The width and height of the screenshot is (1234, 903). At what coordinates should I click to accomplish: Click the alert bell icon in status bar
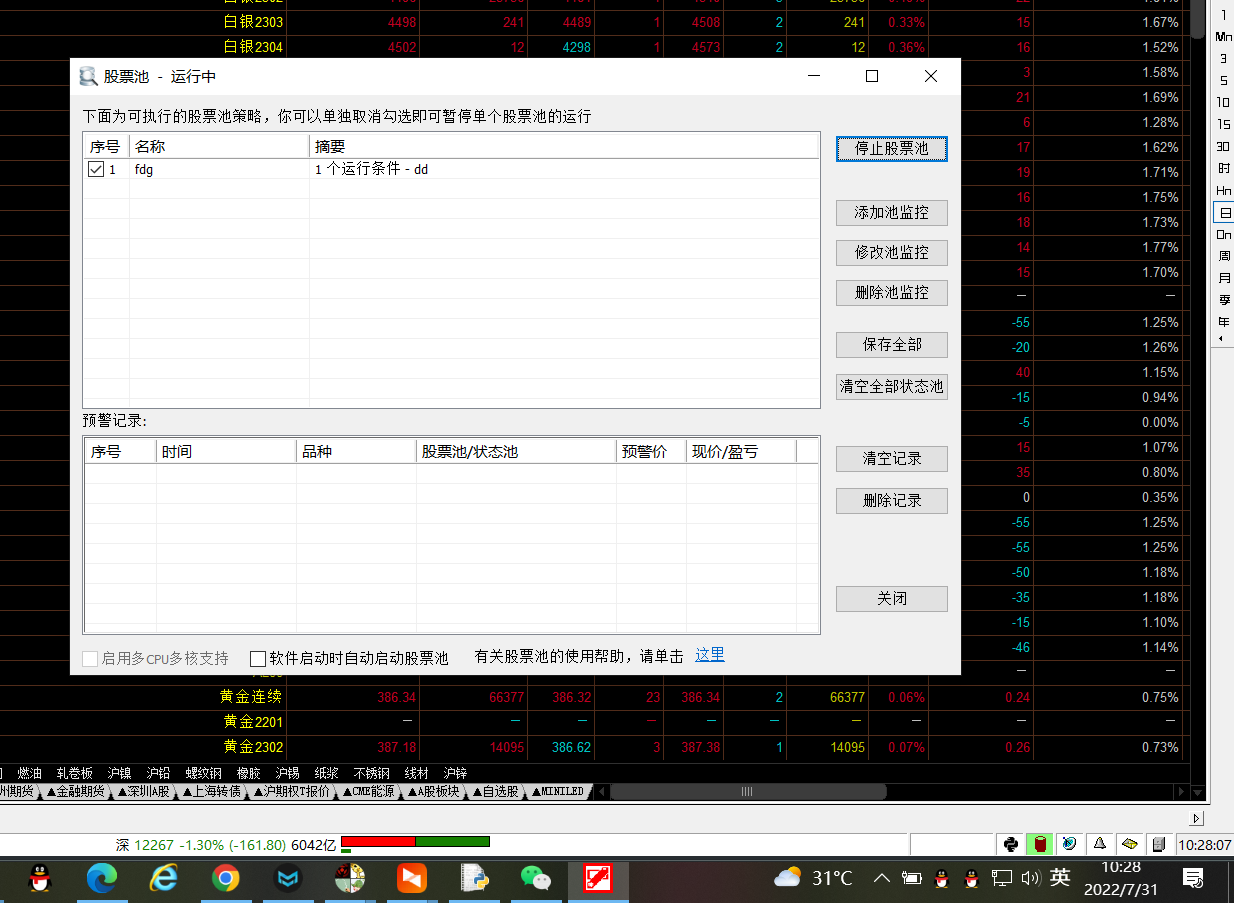[1100, 844]
